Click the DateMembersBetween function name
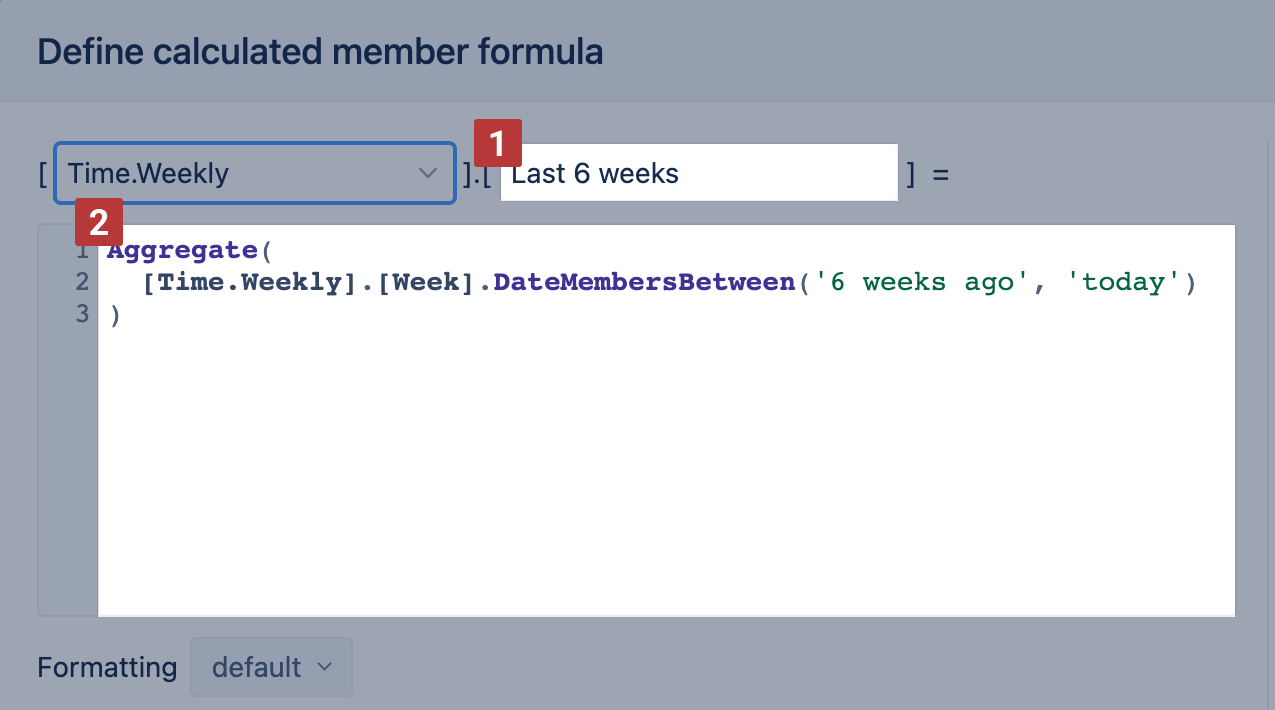1275x710 pixels. tap(645, 282)
